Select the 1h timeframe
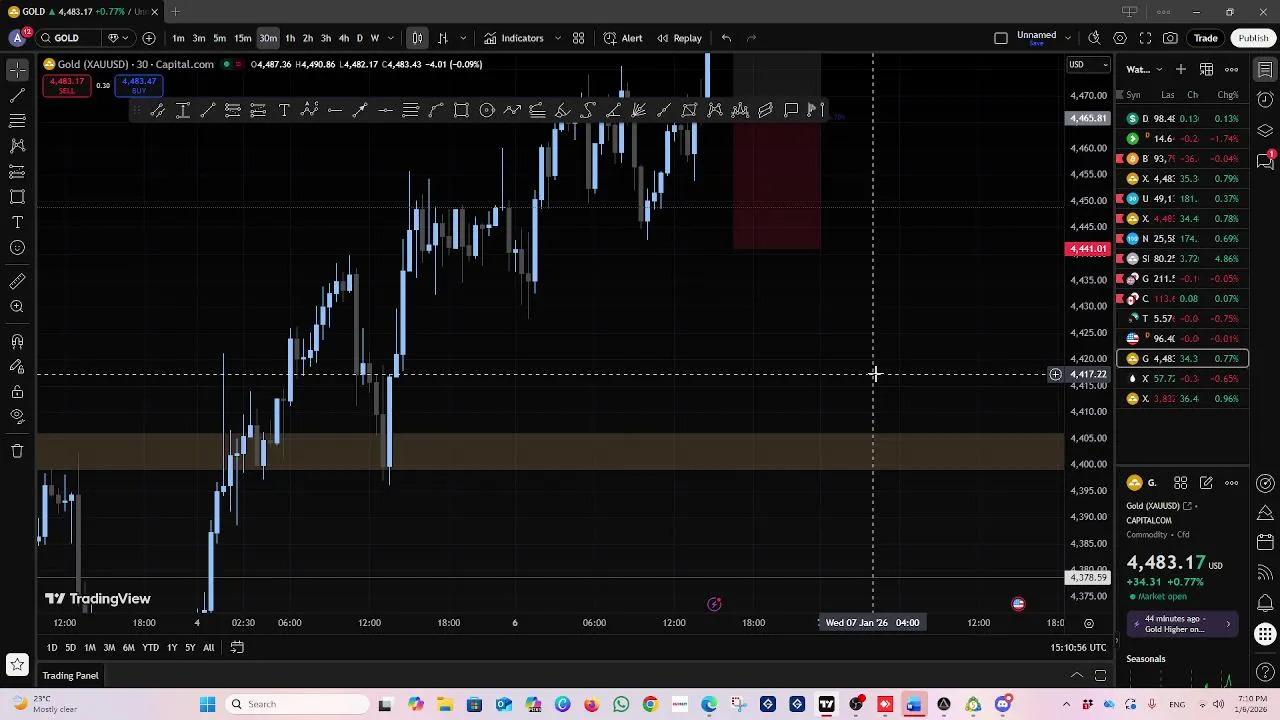Screen dimensions: 1280x720 [290, 38]
